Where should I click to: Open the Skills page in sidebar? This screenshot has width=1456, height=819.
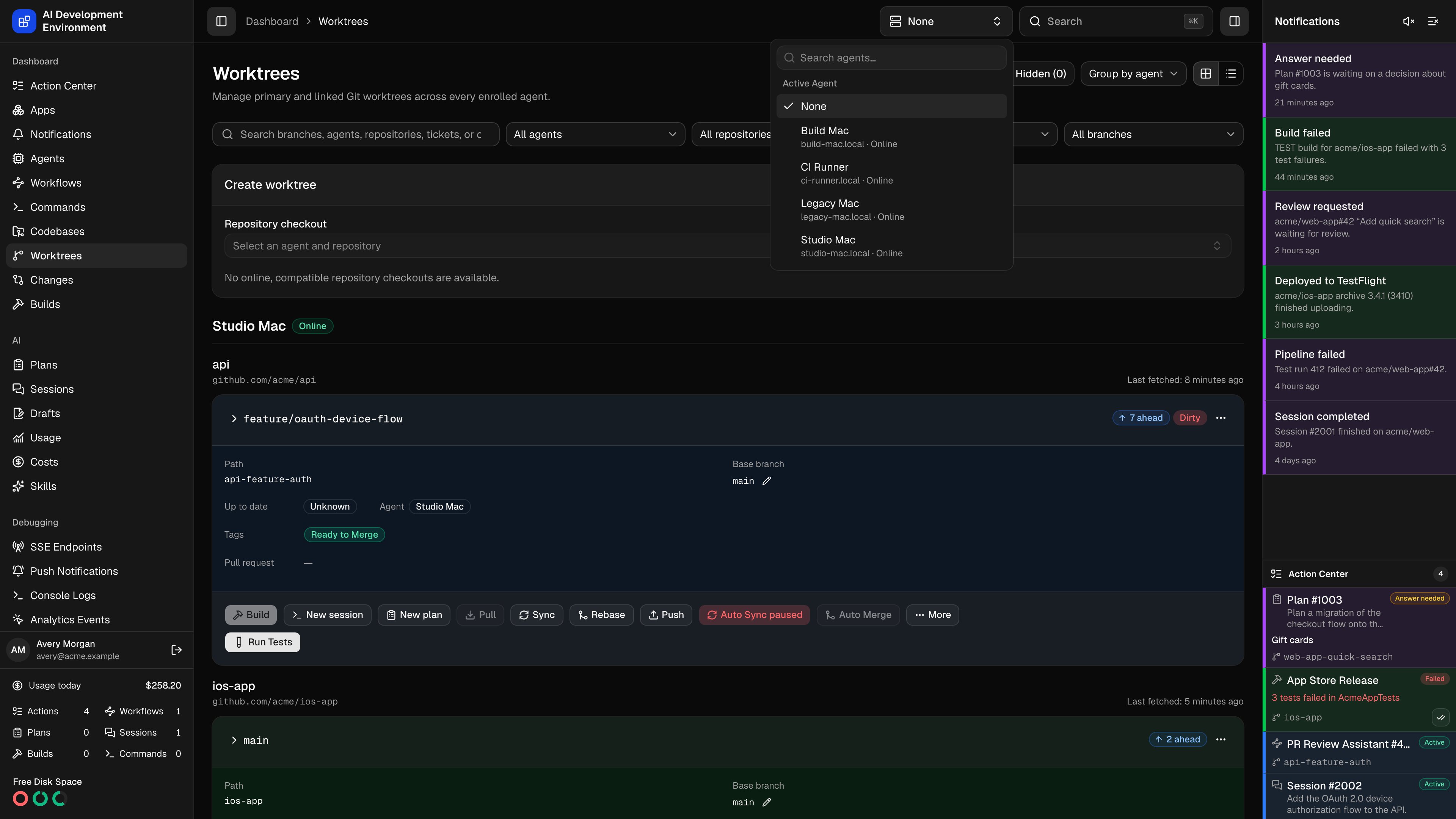coord(97,486)
